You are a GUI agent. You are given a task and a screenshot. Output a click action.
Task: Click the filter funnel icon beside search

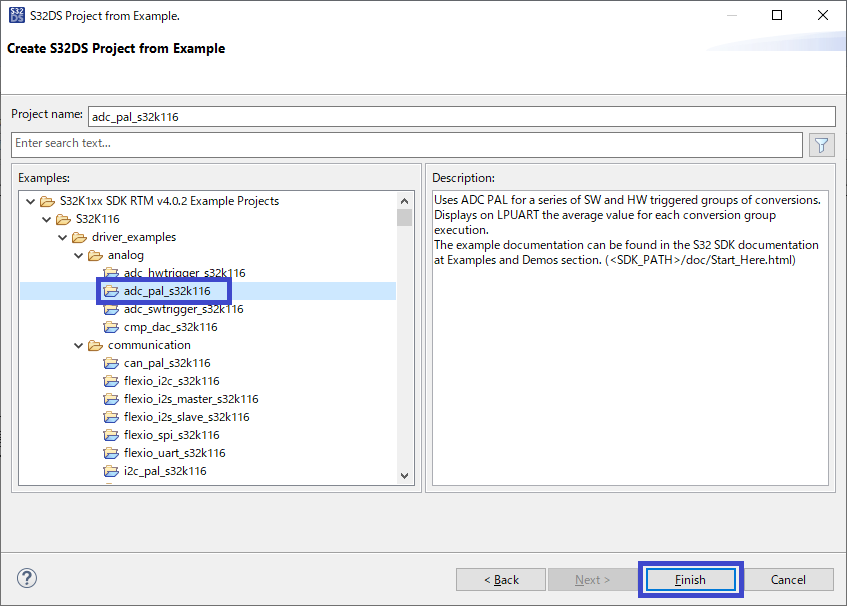pos(821,144)
